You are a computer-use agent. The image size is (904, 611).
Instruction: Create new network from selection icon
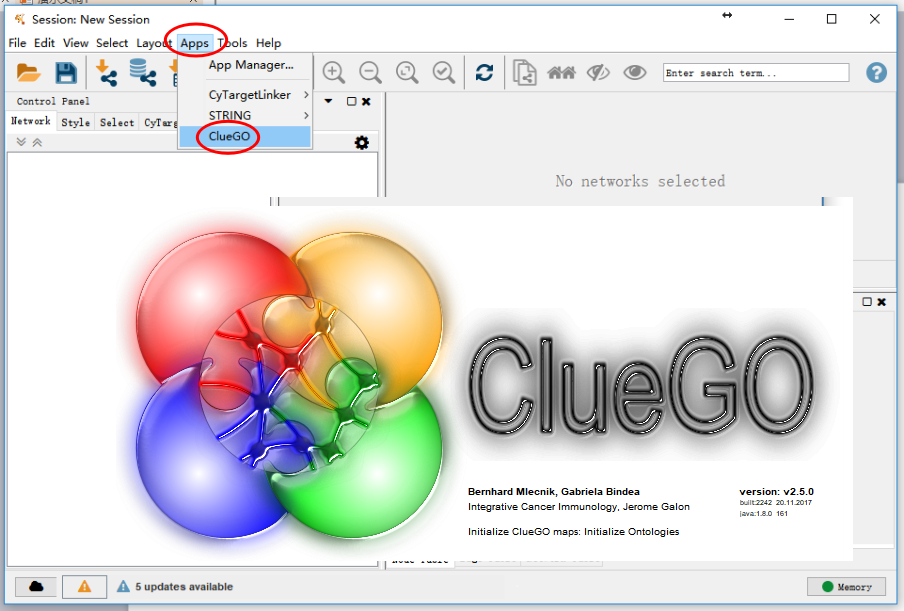tap(525, 73)
